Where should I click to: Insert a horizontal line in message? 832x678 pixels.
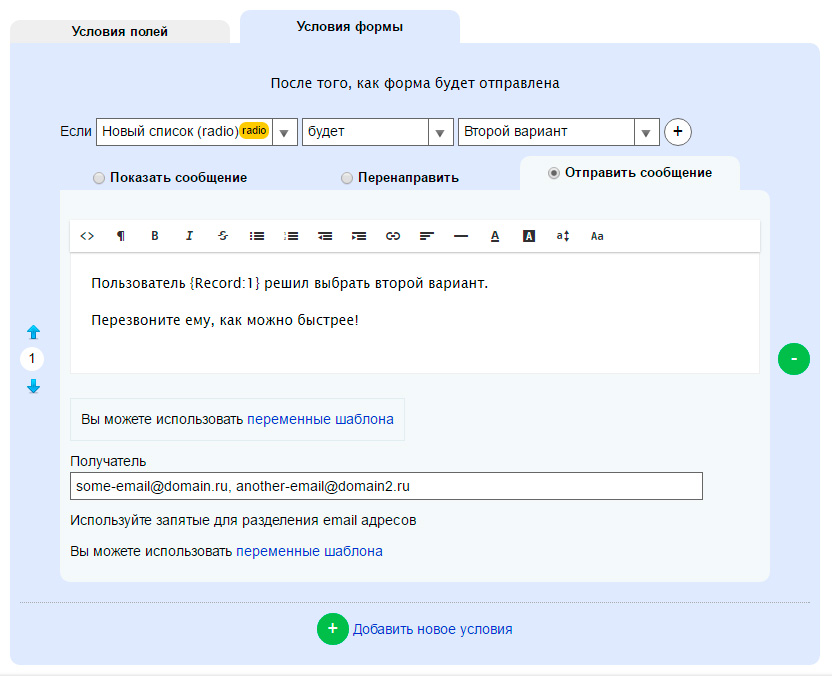(461, 236)
